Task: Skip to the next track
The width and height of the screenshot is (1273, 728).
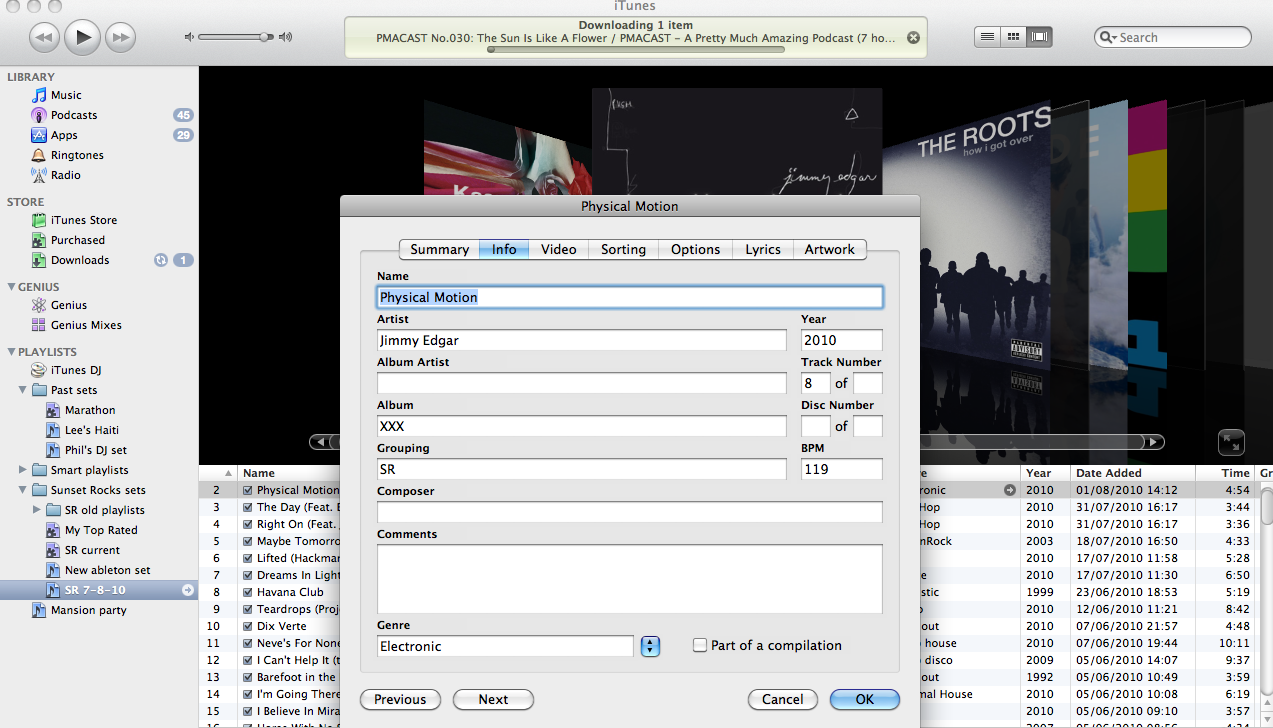Action: coord(120,38)
